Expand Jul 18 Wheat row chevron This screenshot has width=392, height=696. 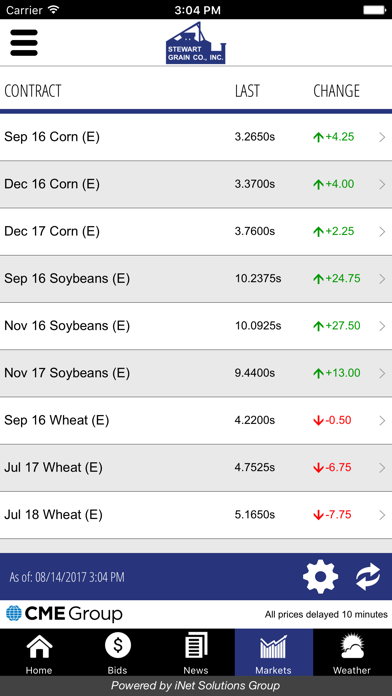click(382, 515)
